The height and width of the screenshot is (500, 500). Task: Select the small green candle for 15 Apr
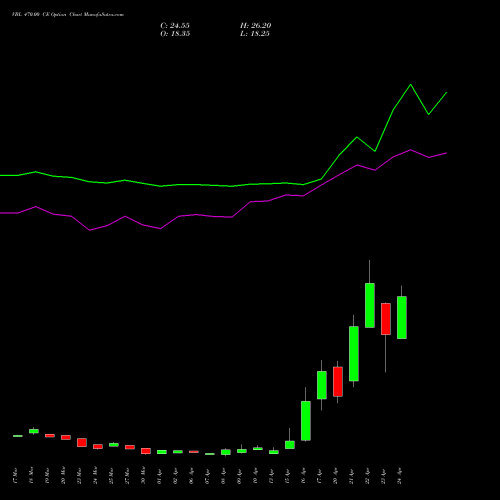(x=290, y=445)
